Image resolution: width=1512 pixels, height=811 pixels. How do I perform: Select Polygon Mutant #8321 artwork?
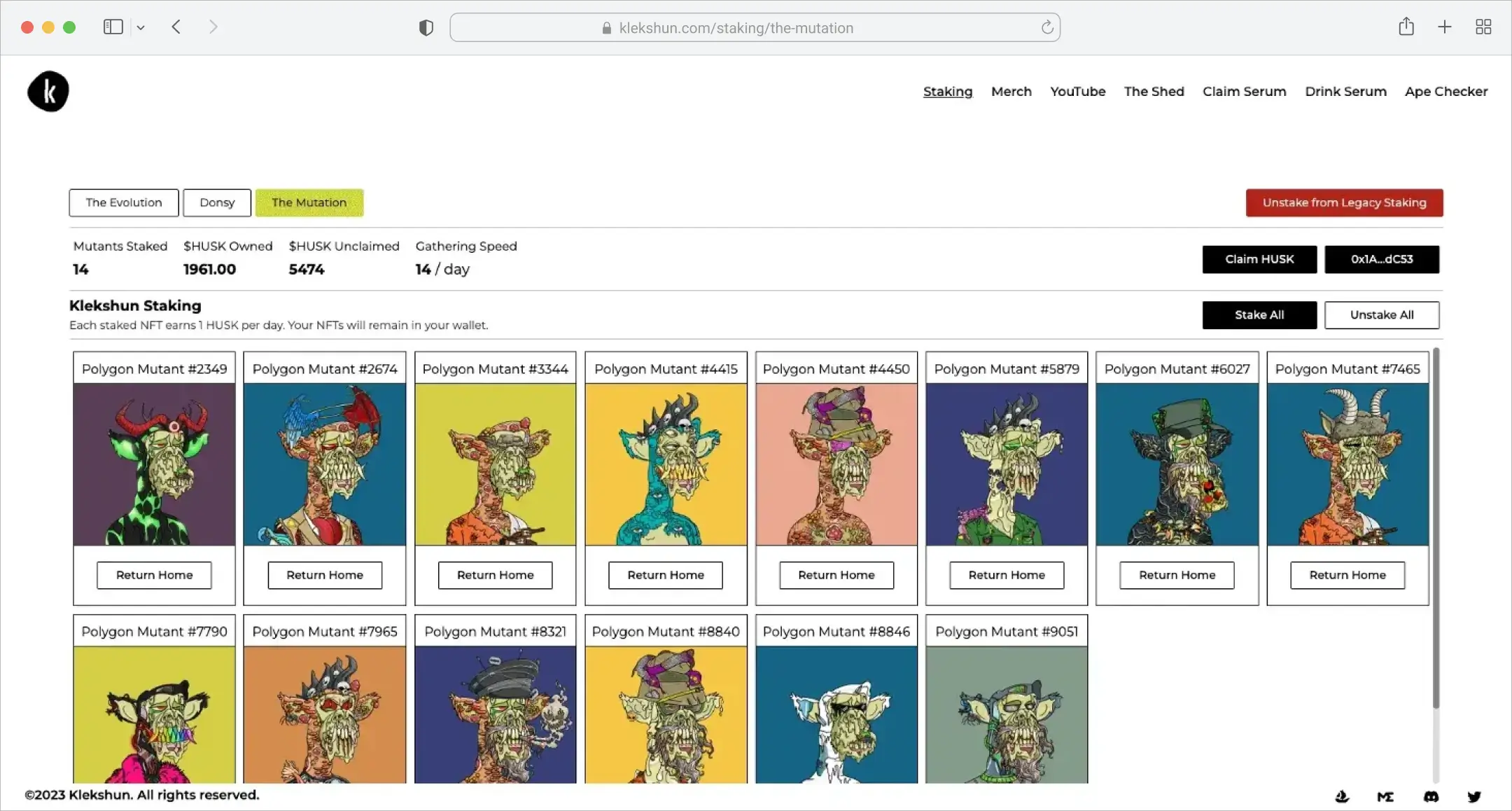tap(495, 714)
